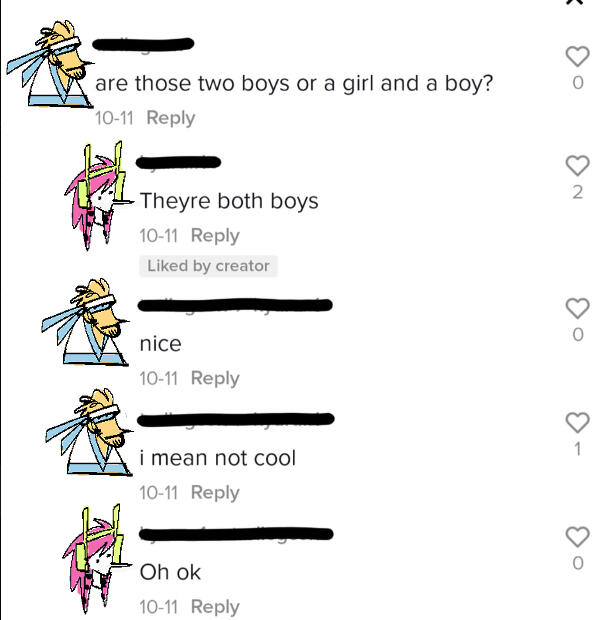Reply to "i mean not cool" comment
The image size is (604, 620).
pyautogui.click(x=215, y=493)
